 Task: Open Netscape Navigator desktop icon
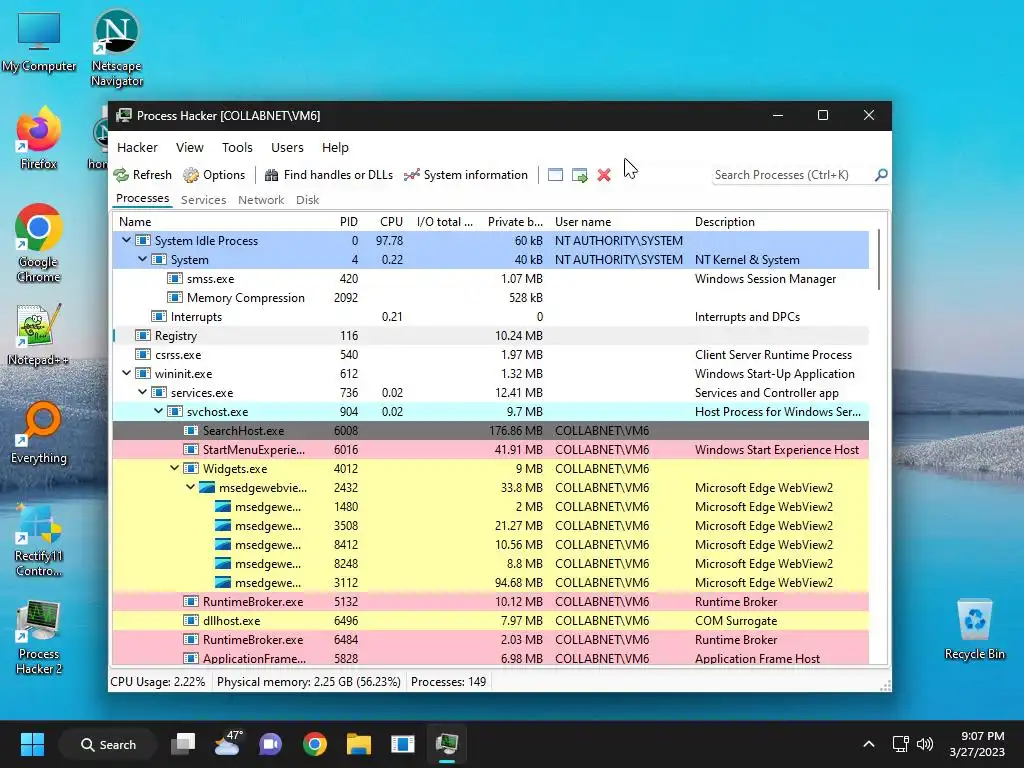(117, 48)
